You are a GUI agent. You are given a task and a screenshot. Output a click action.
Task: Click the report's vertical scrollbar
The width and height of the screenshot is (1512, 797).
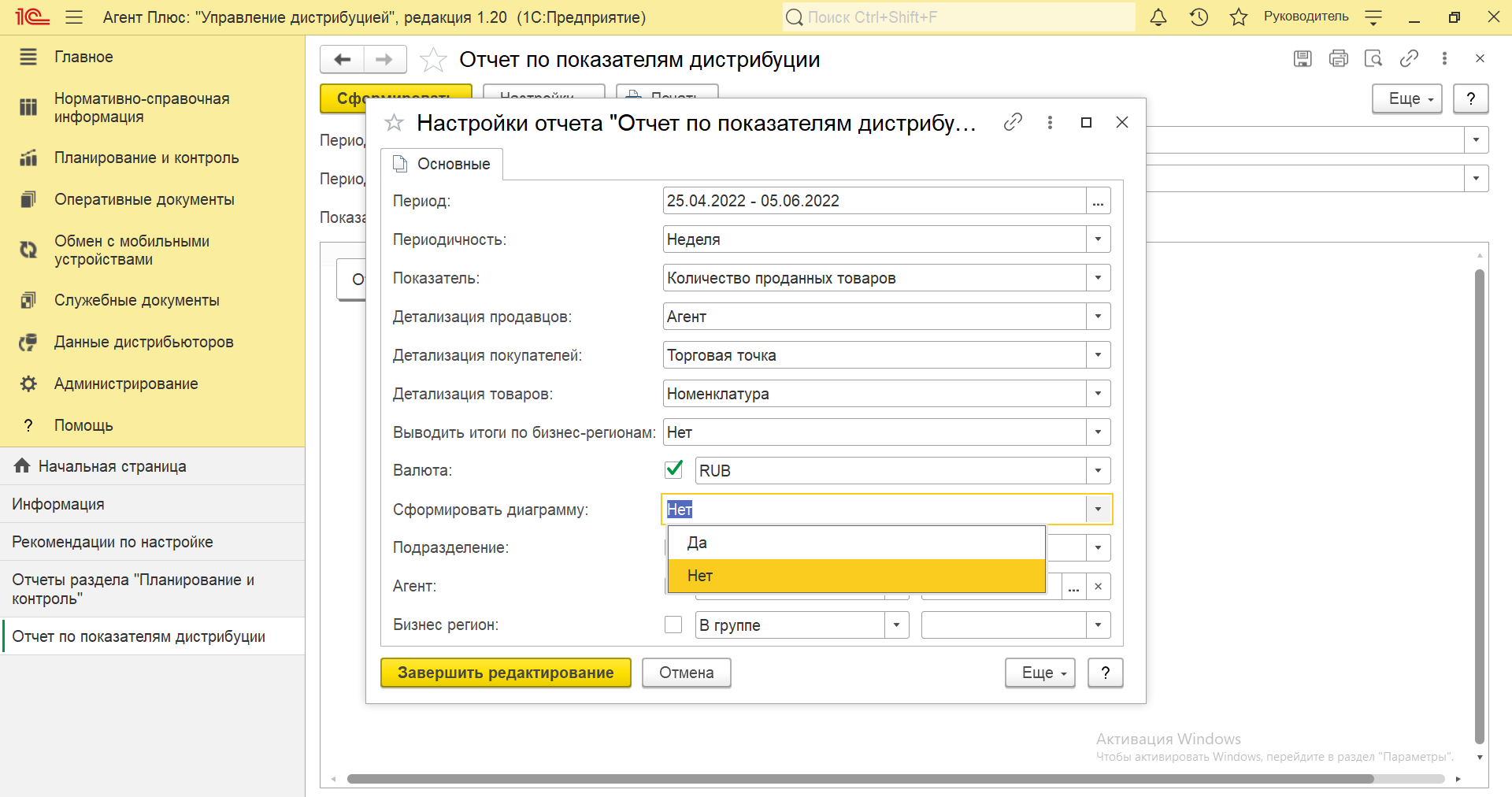[x=1480, y=506]
